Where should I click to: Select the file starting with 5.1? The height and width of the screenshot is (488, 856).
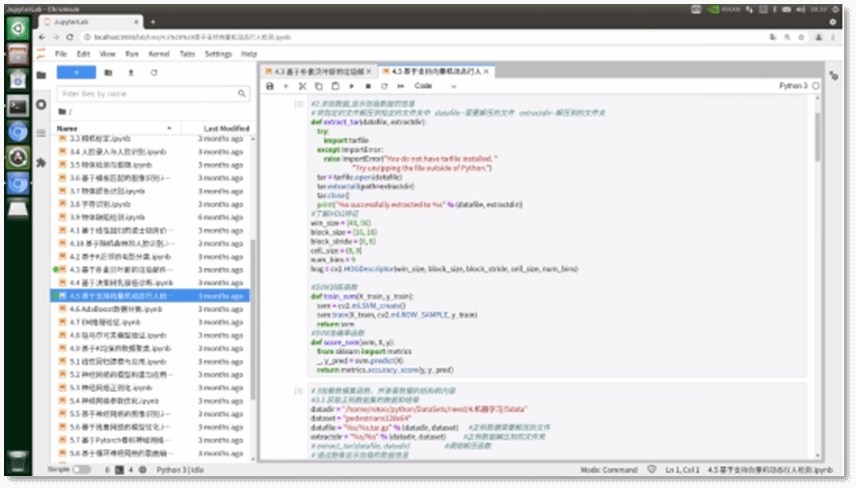(x=150, y=361)
